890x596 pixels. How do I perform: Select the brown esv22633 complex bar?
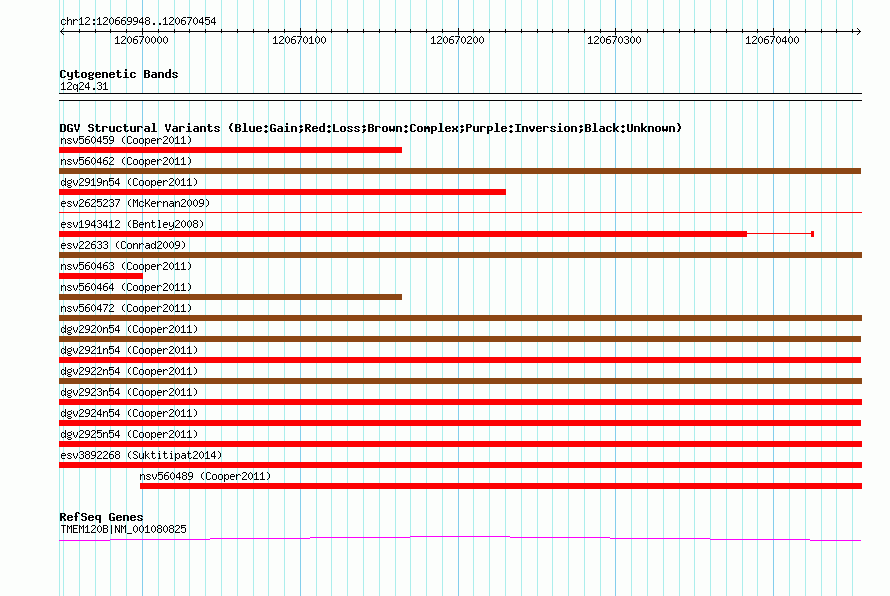click(x=460, y=255)
